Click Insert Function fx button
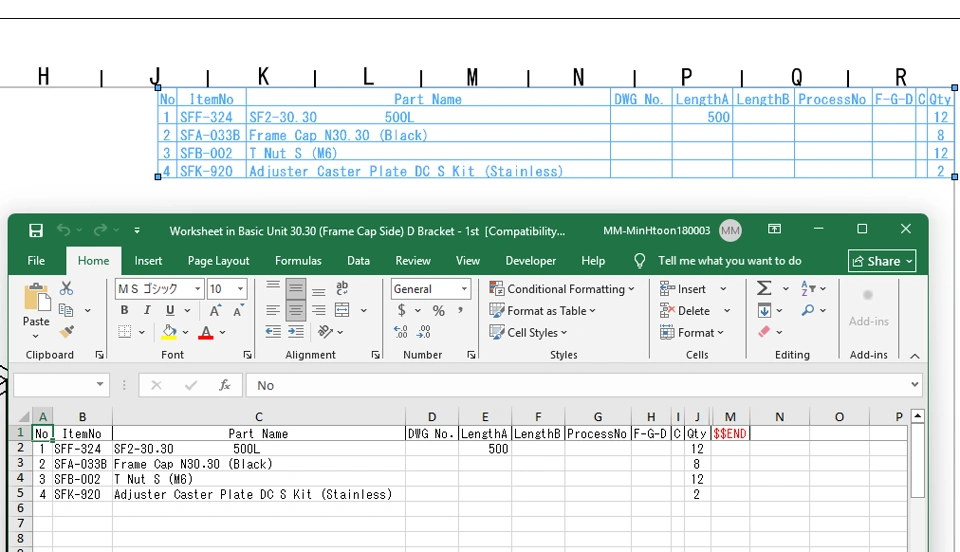The height and width of the screenshot is (552, 960). 225,385
